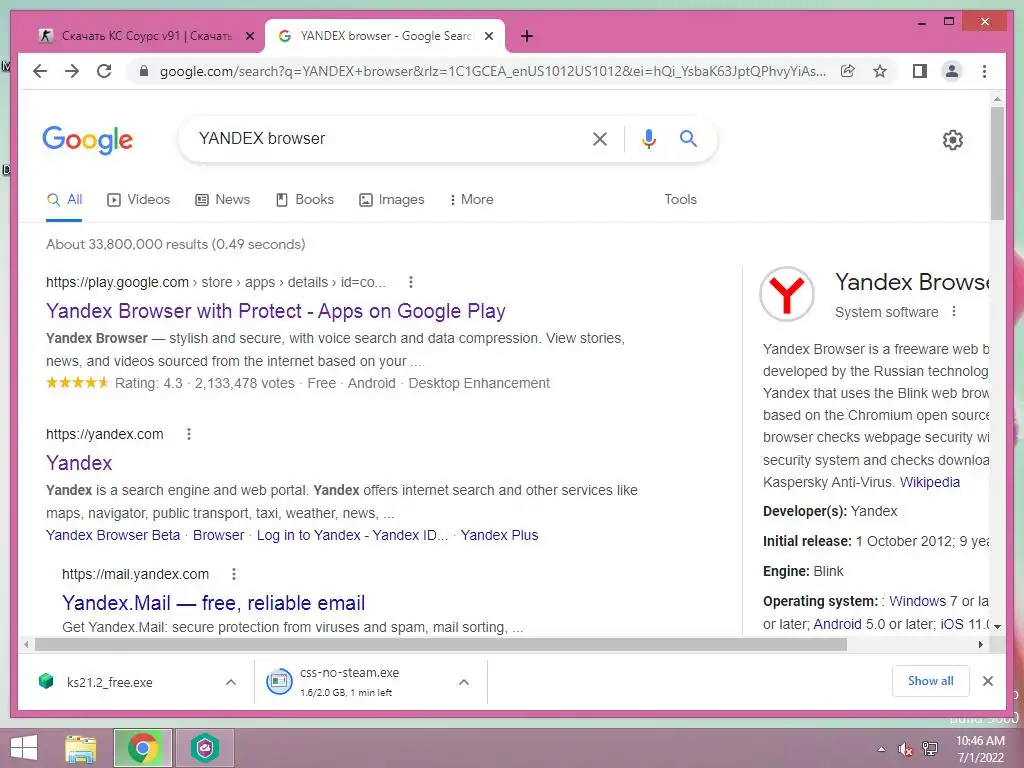The height and width of the screenshot is (768, 1024).
Task: Click the Yandex Browser logo thumbnail
Action: pos(786,294)
